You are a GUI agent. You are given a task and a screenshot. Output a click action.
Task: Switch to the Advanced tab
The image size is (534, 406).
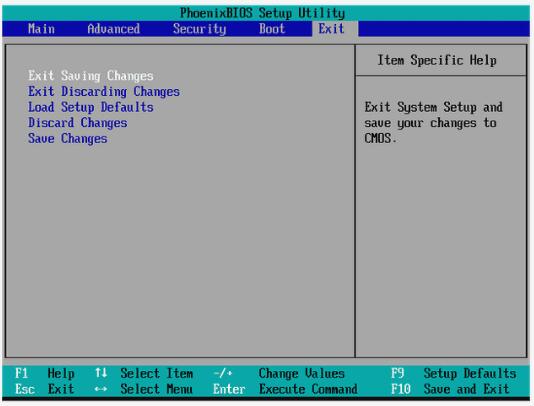pyautogui.click(x=113, y=29)
